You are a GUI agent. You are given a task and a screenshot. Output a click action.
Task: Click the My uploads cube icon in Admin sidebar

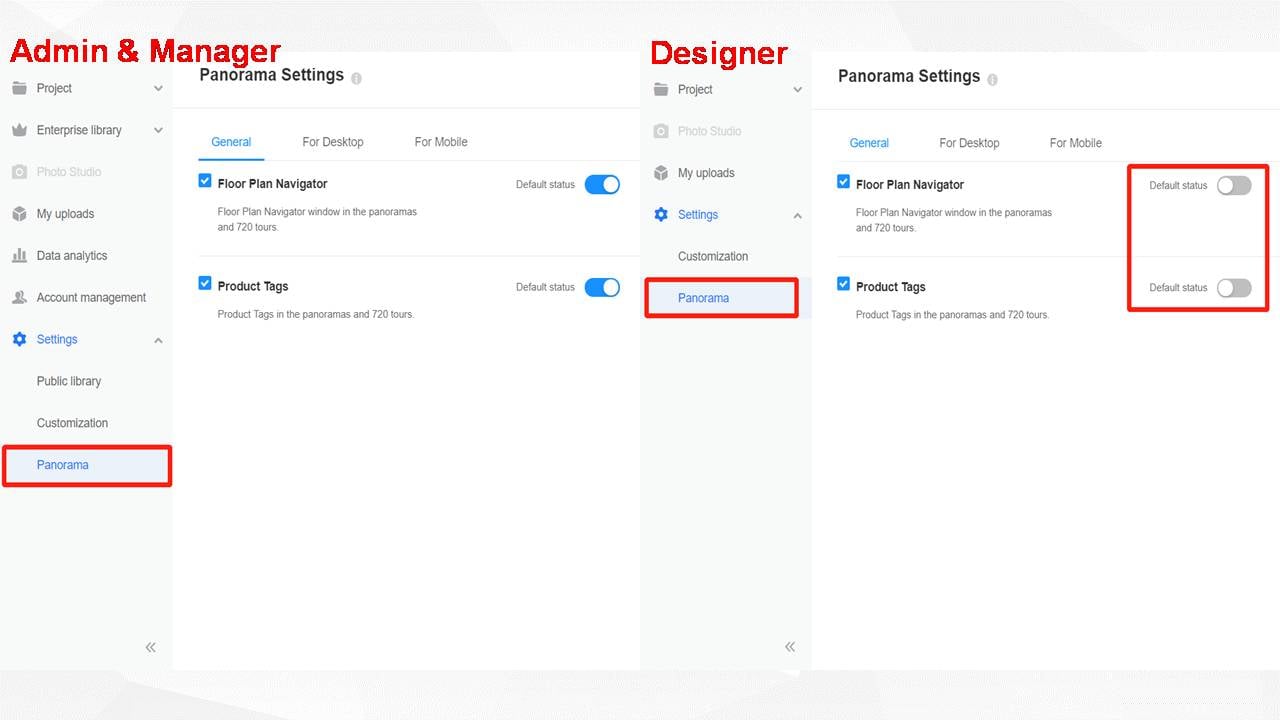coord(19,214)
